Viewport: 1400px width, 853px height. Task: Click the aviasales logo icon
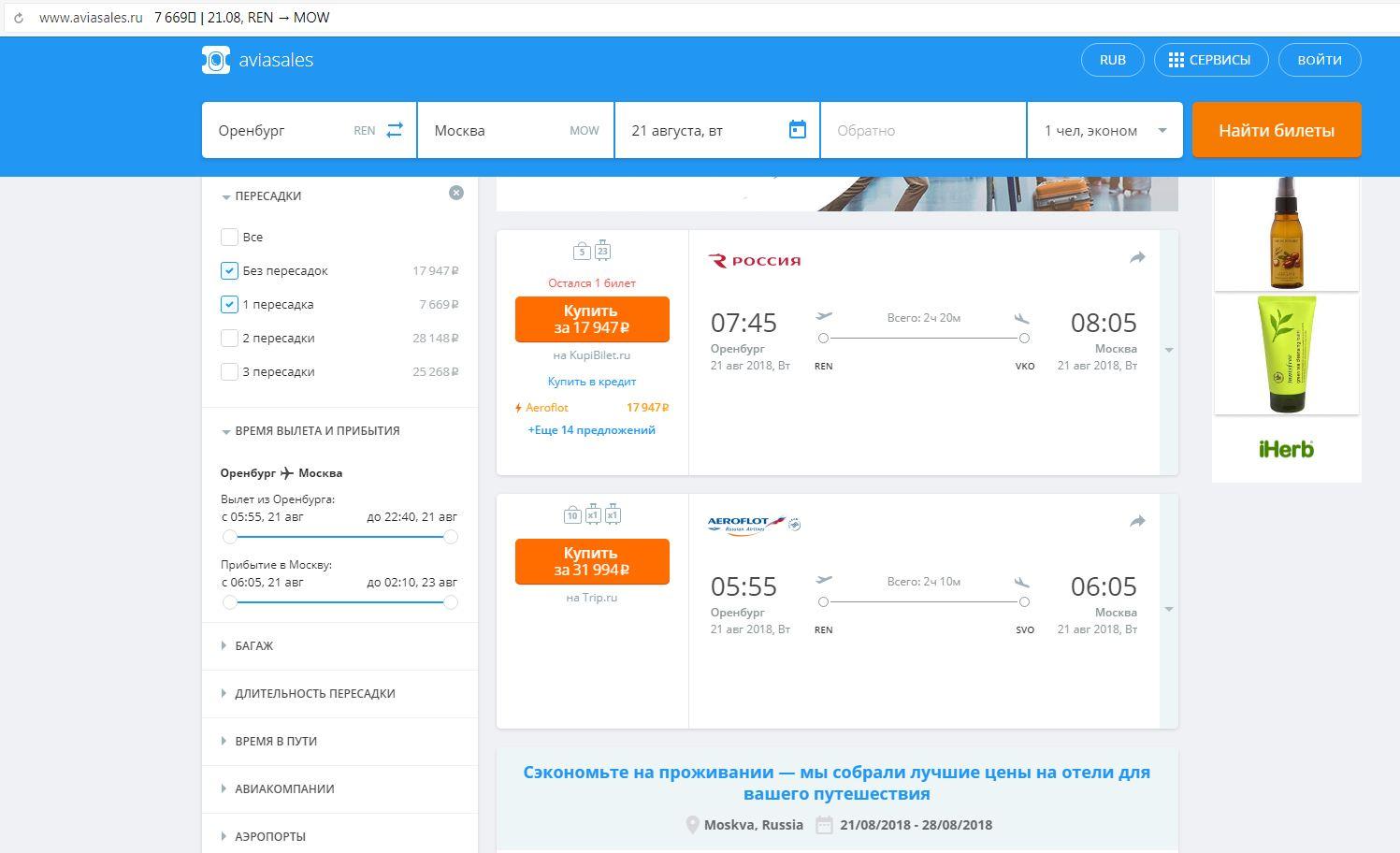(216, 60)
